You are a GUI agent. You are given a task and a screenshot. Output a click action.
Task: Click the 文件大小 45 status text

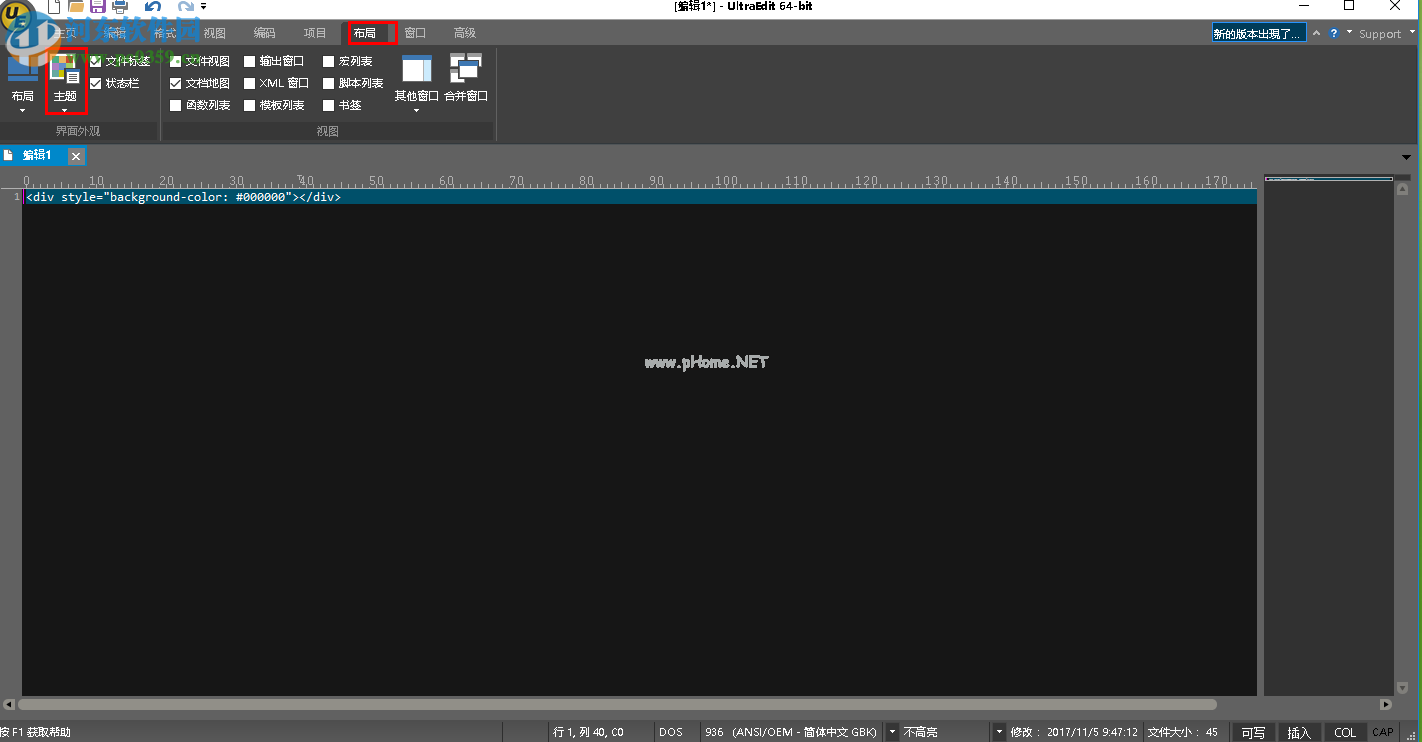point(1182,732)
